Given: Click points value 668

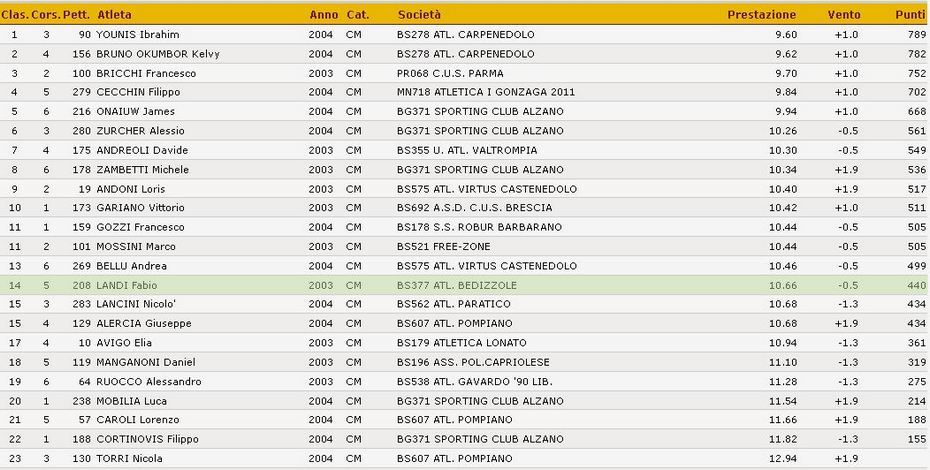Looking at the screenshot, I should tap(917, 112).
